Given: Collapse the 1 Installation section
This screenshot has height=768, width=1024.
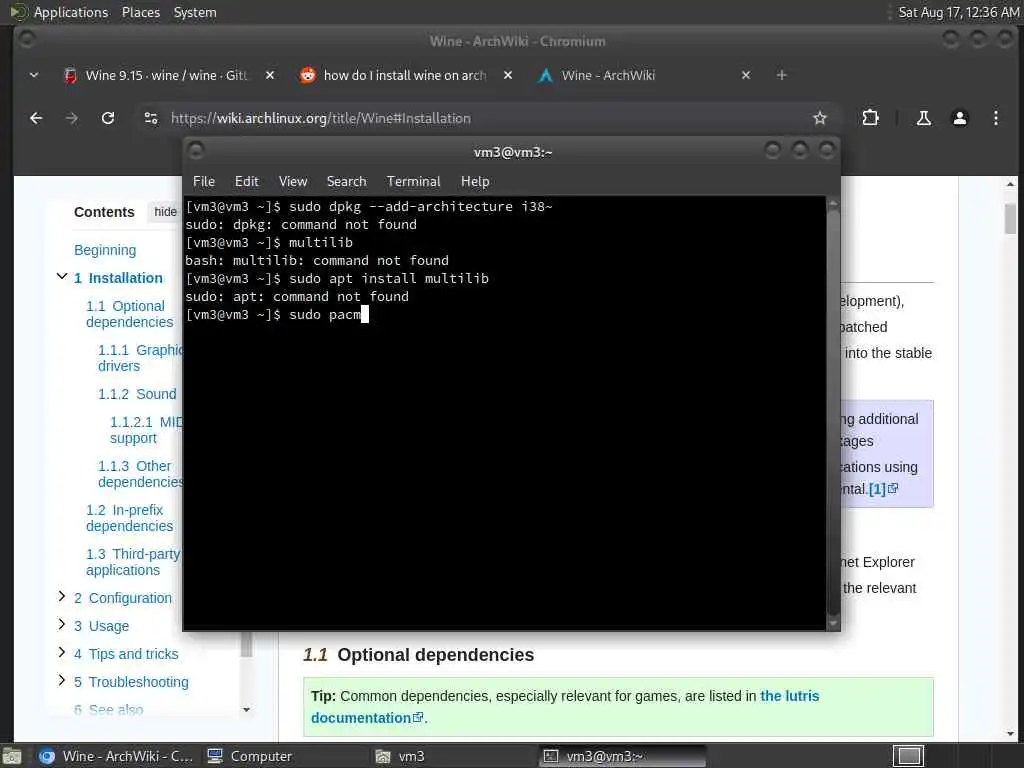Looking at the screenshot, I should [61, 277].
